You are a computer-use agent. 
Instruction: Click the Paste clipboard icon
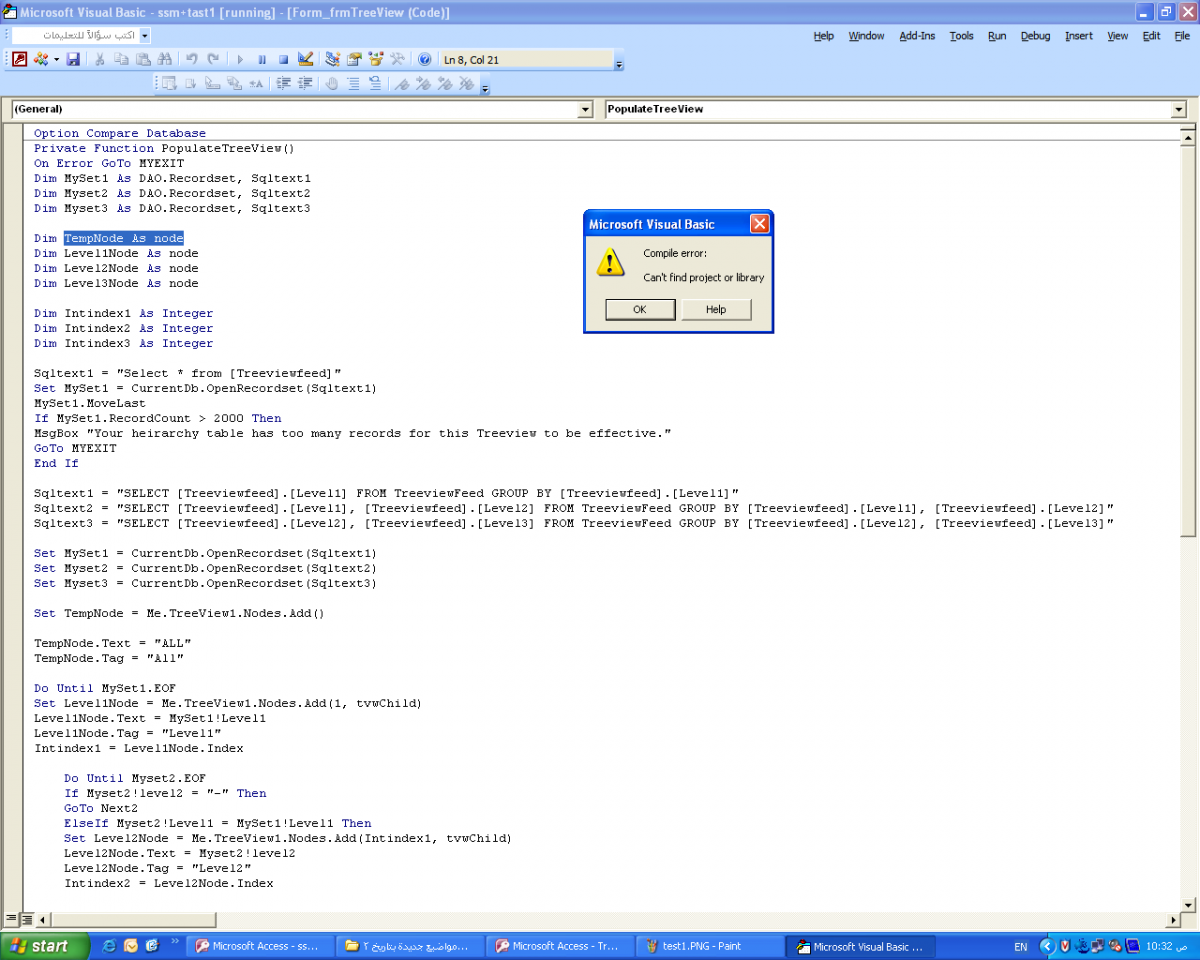tap(143, 59)
